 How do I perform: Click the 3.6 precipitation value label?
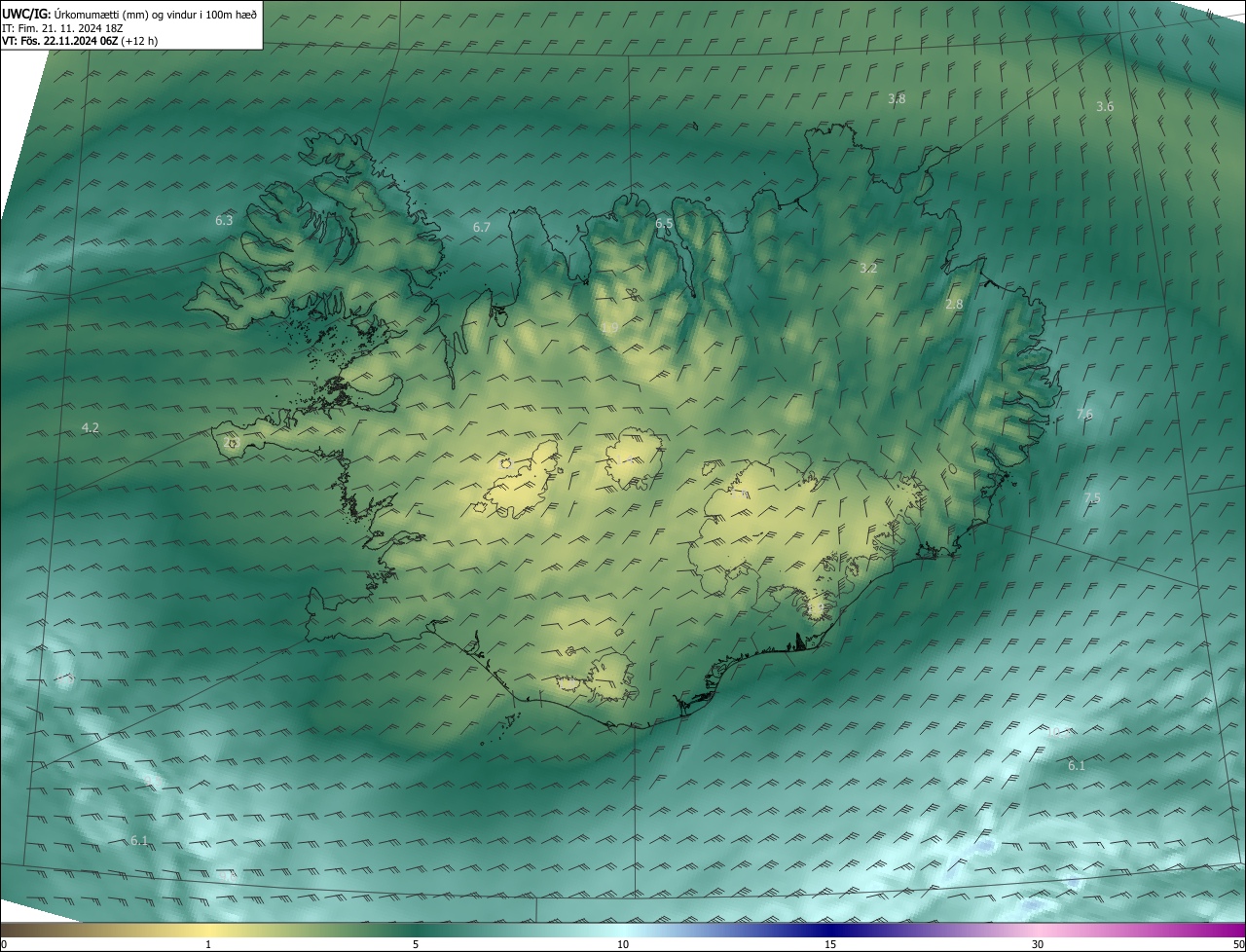coord(1105,107)
